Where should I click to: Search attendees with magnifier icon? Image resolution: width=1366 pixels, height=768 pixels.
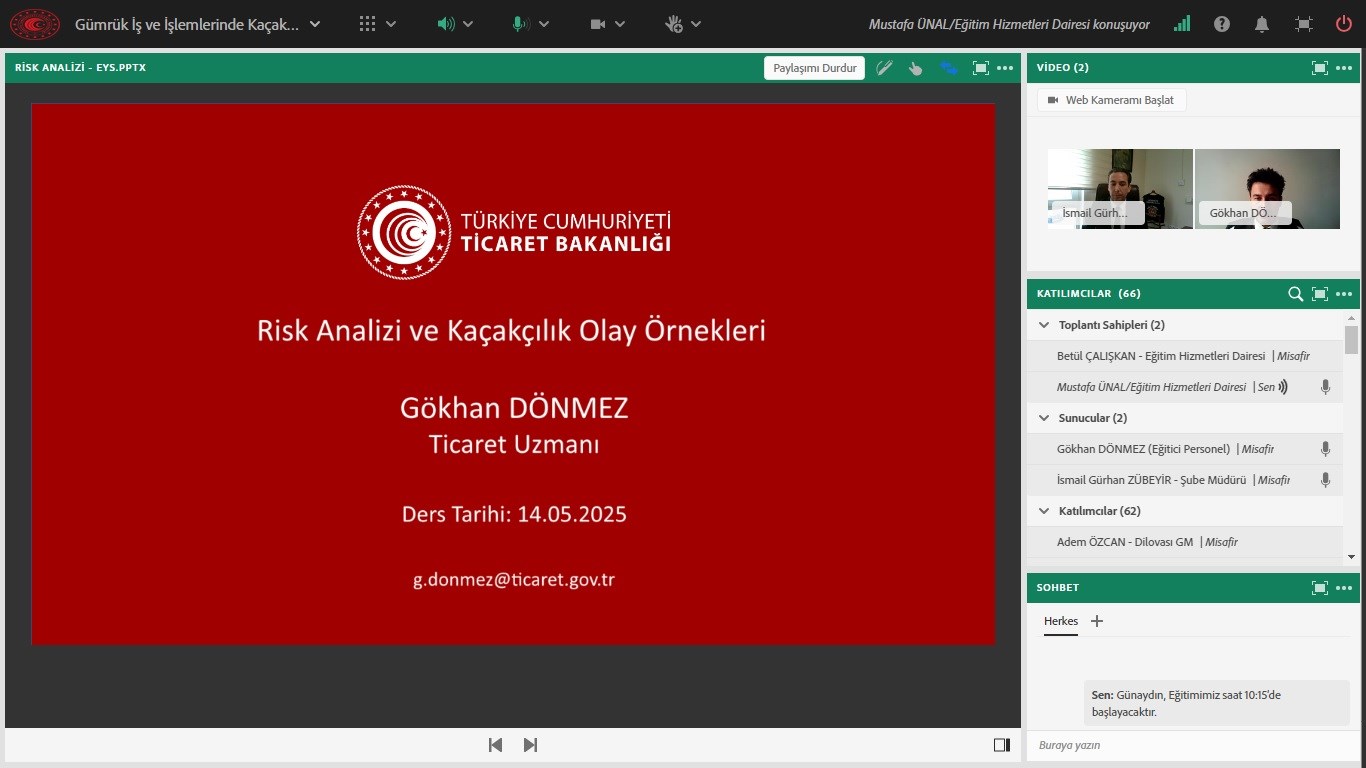coord(1295,294)
